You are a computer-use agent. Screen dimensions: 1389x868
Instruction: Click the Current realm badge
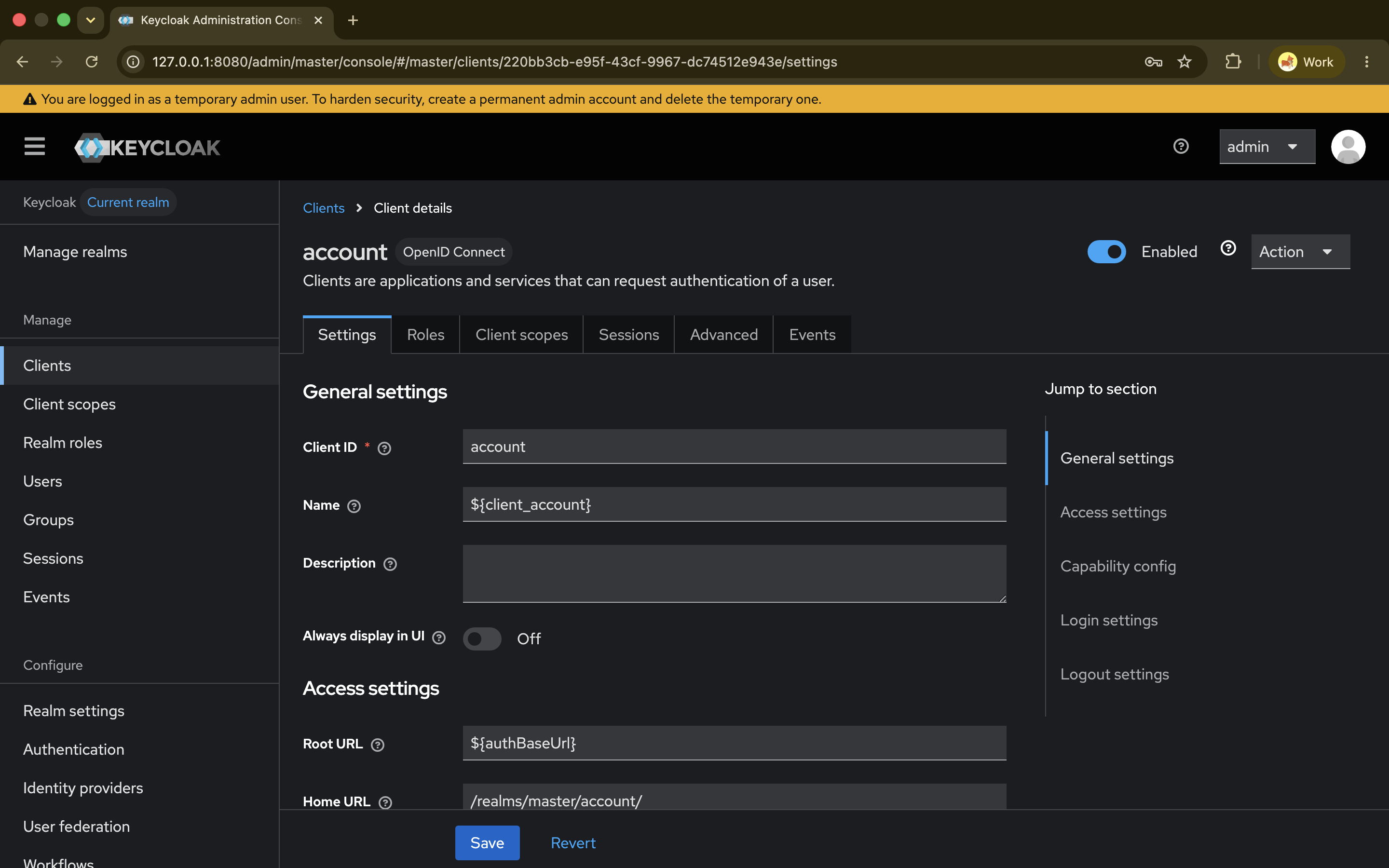(x=128, y=202)
